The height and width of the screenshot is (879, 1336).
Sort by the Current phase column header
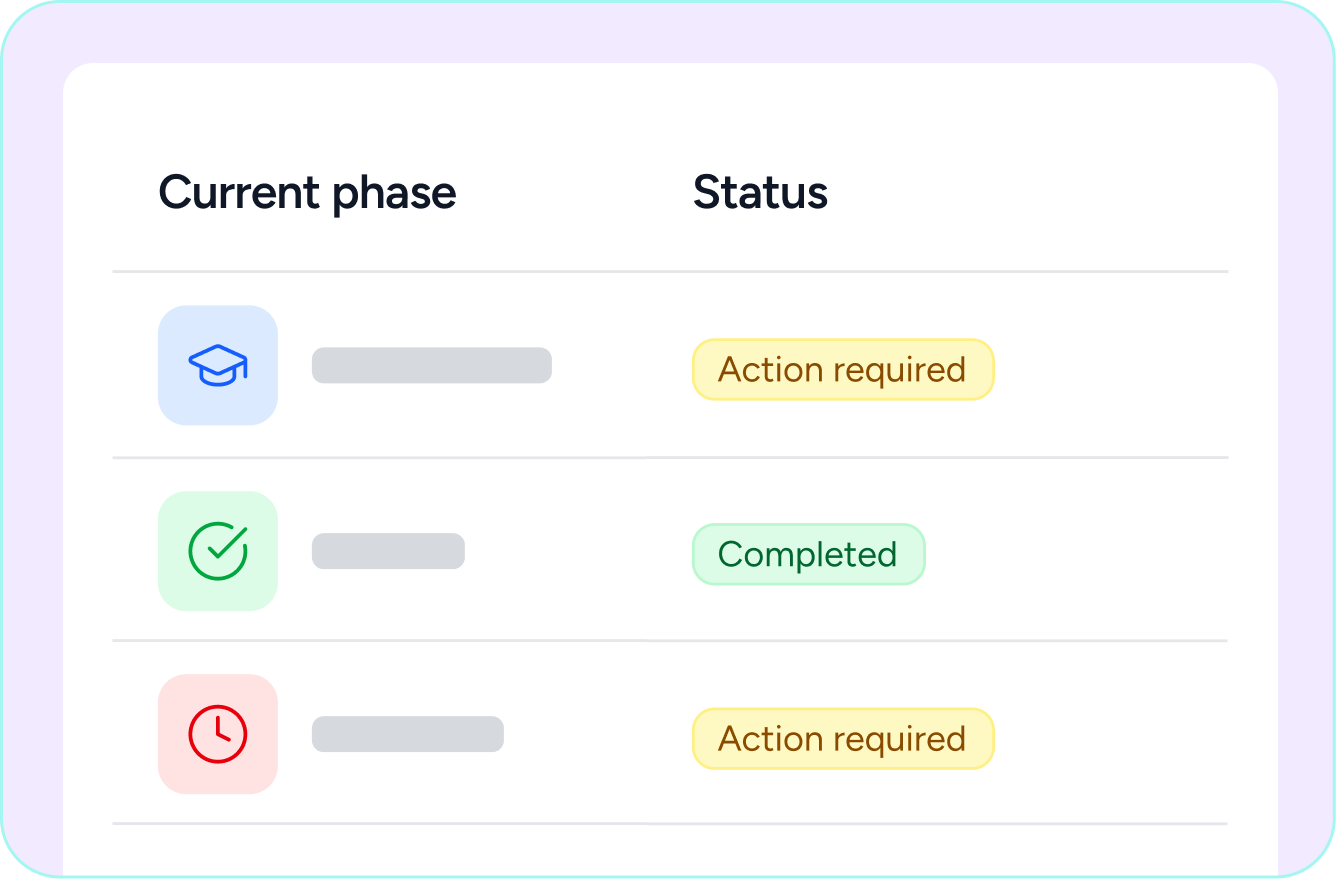[307, 192]
